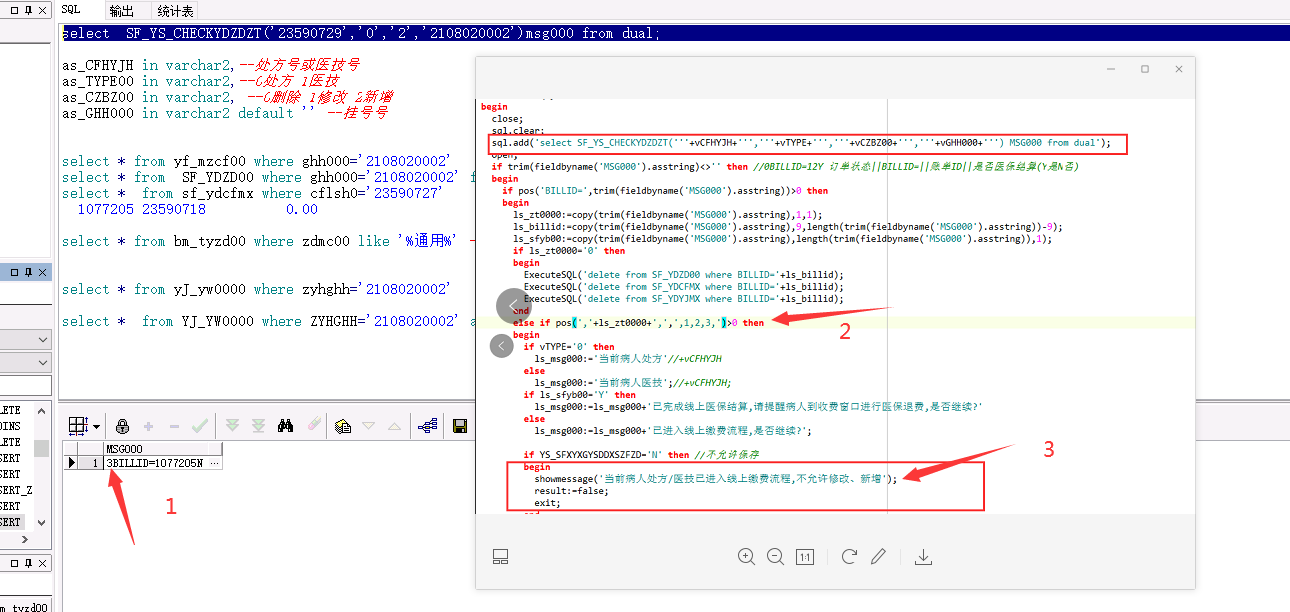Open the lower combo box in left panel
This screenshot has width=1290, height=612.
pos(25,363)
